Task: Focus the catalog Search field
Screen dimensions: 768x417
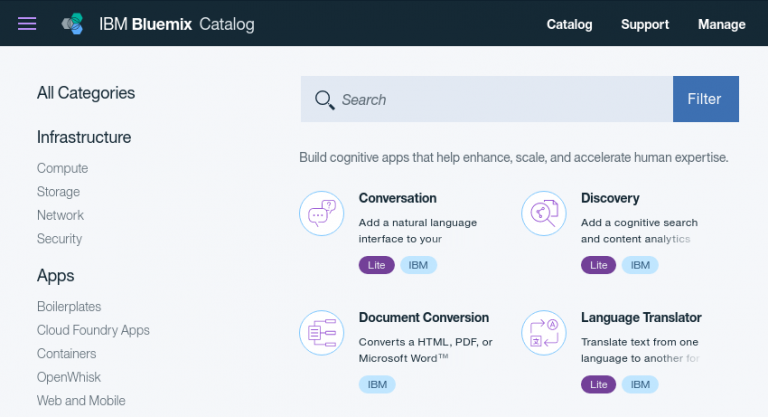Action: click(486, 99)
